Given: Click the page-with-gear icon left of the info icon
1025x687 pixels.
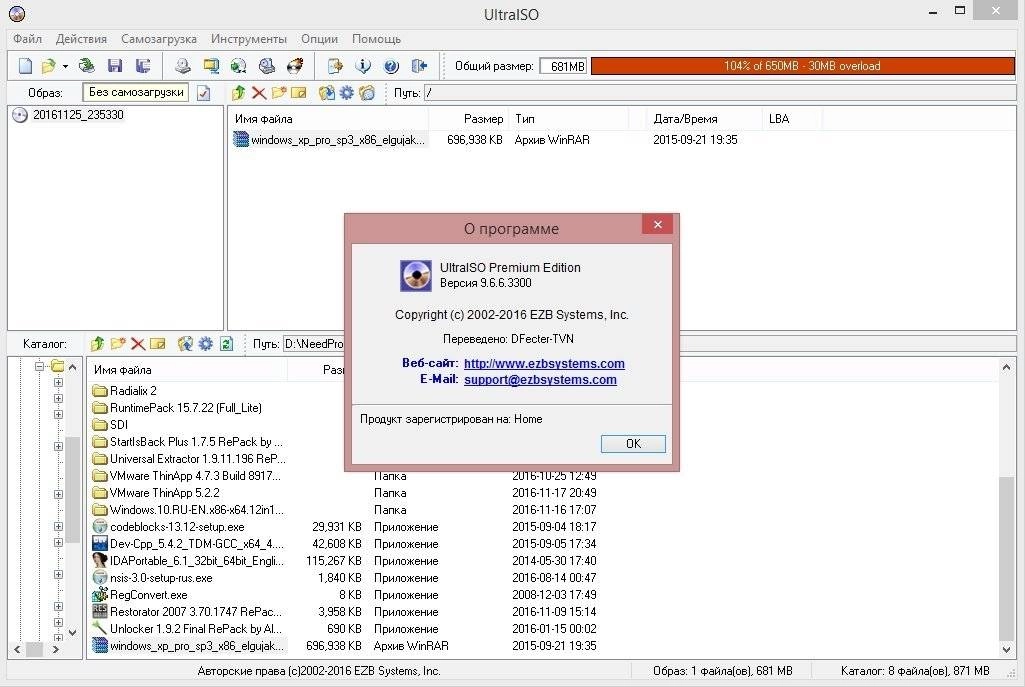Looking at the screenshot, I should [x=335, y=66].
